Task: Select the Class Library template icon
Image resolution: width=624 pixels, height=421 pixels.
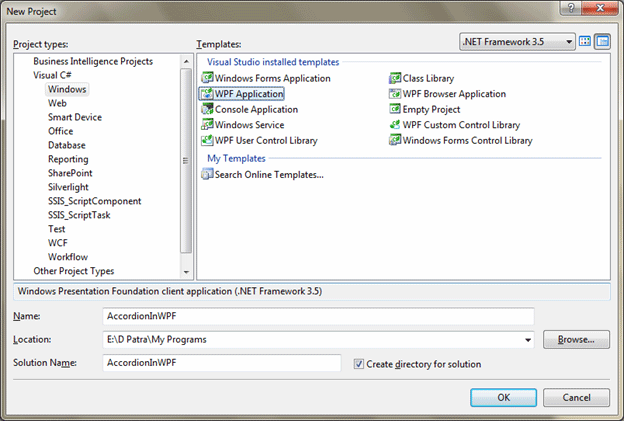Action: pyautogui.click(x=395, y=78)
